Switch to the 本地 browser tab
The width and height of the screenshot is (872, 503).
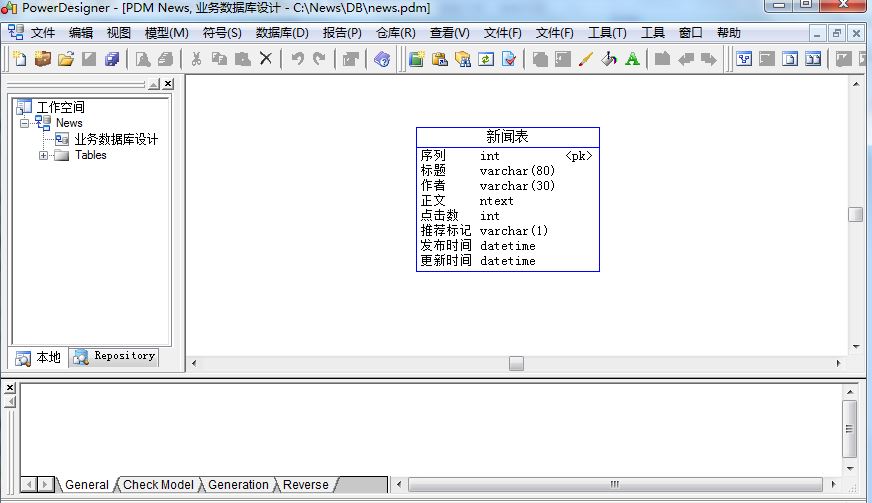[38, 357]
